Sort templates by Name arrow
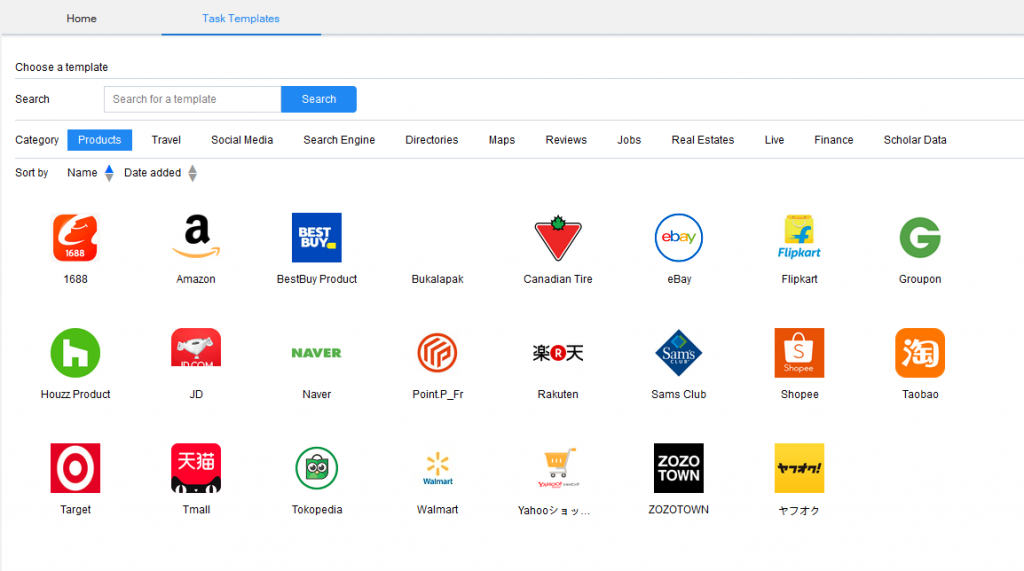The image size is (1024, 571). pos(109,173)
